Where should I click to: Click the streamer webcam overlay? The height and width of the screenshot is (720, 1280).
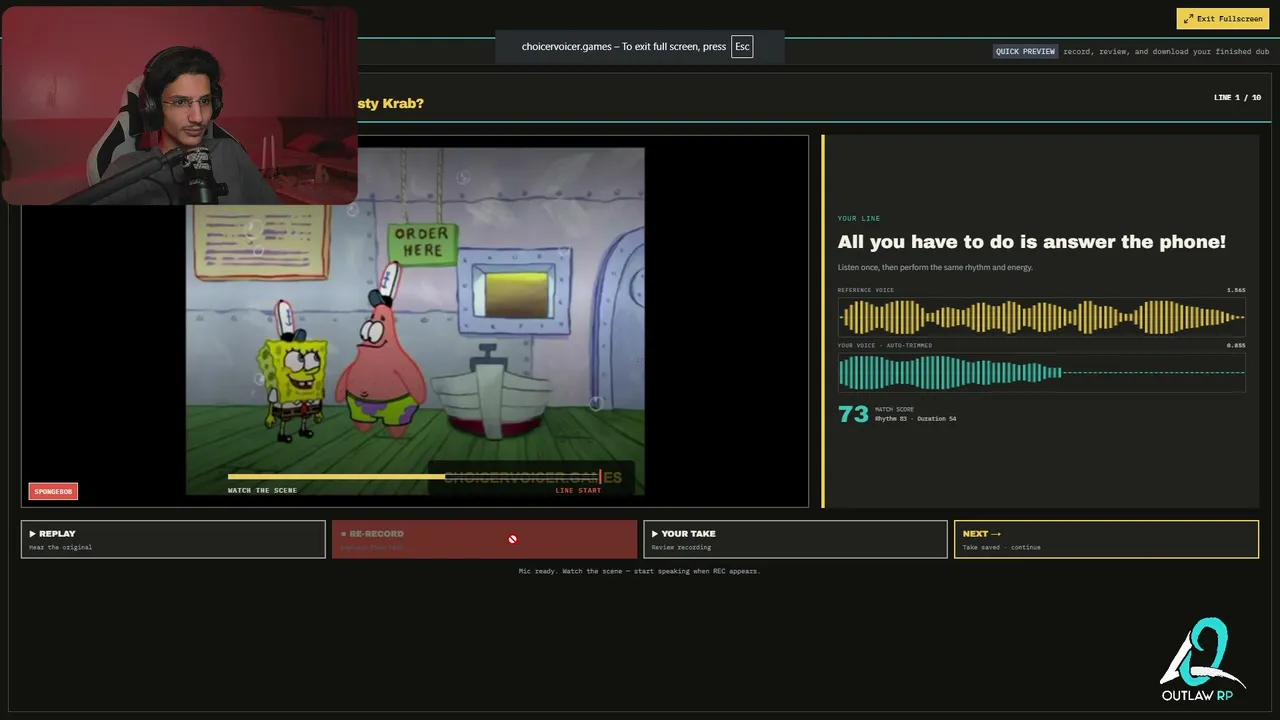click(180, 105)
